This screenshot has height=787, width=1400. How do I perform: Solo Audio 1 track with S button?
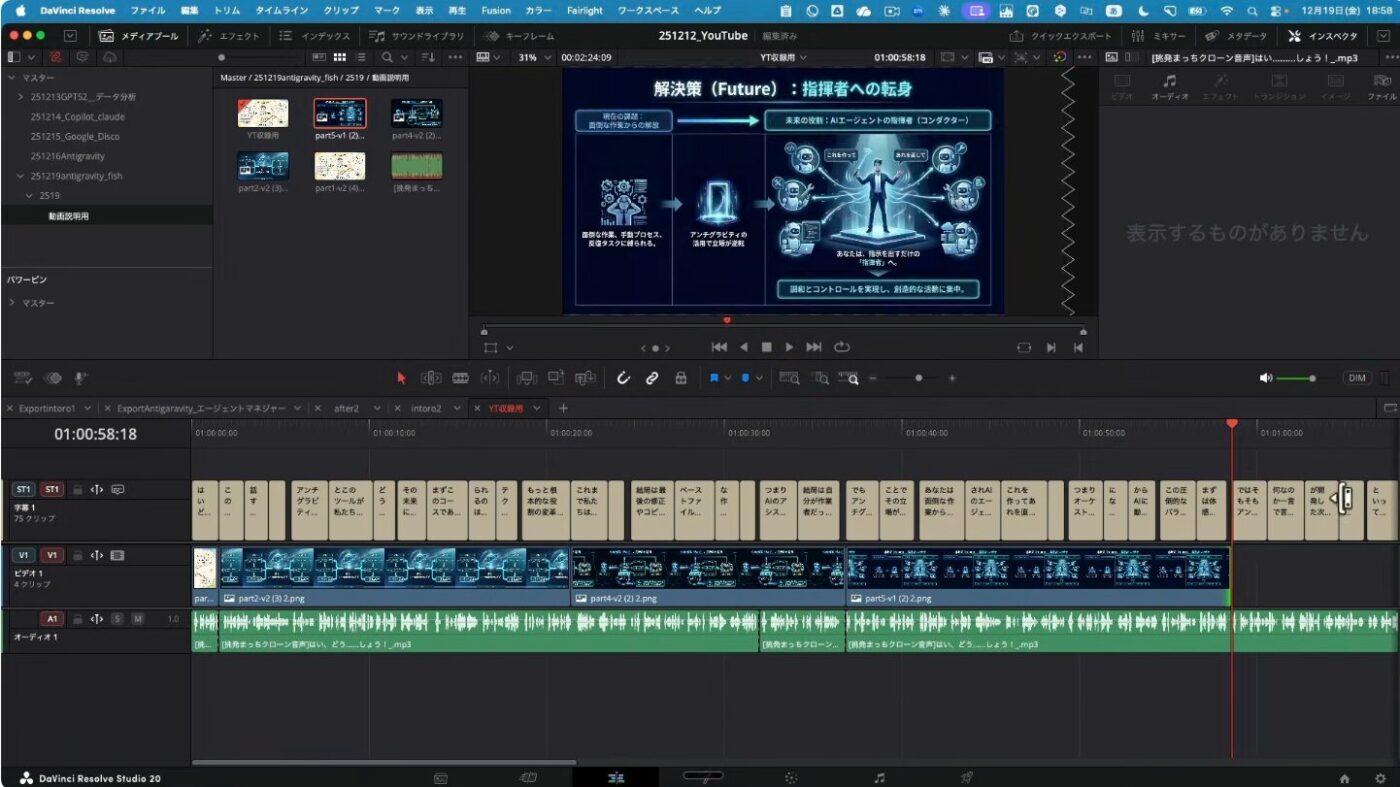pos(117,619)
